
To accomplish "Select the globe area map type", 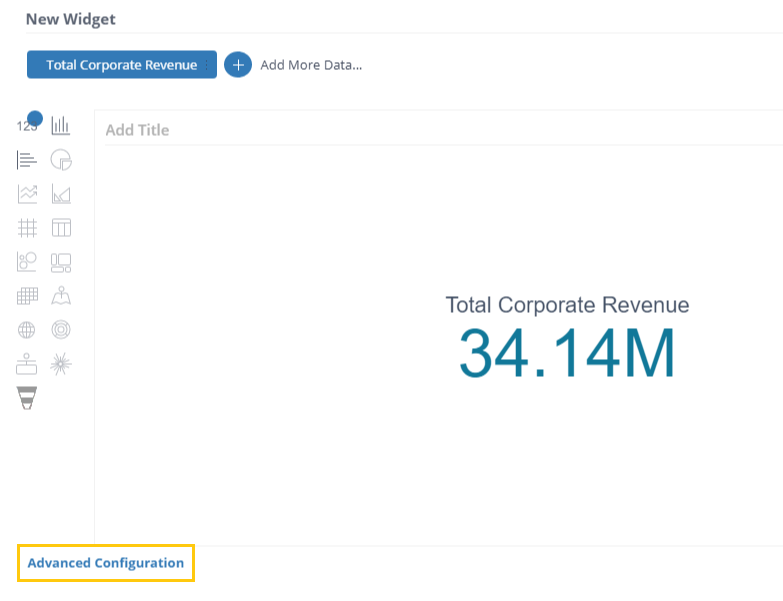I will [x=27, y=330].
